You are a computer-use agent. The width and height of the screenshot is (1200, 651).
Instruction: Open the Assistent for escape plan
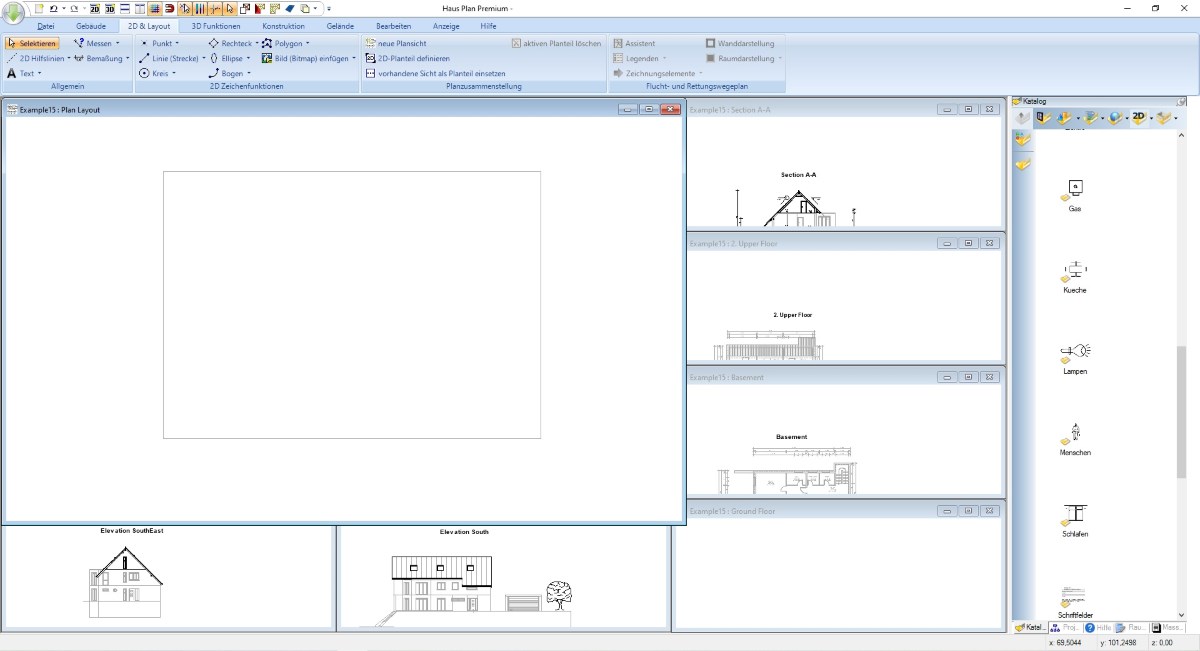[634, 44]
